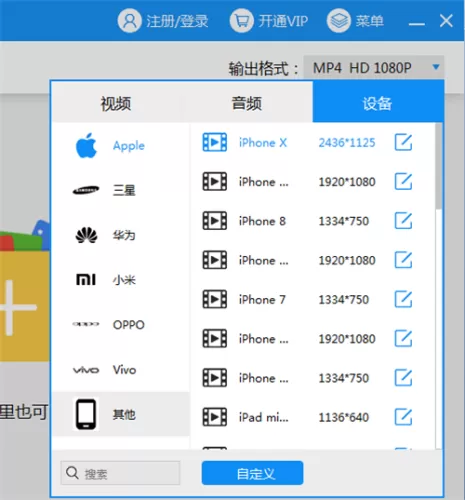The image size is (465, 500).
Task: Click the film icon for iPhone 8
Action: tap(215, 221)
